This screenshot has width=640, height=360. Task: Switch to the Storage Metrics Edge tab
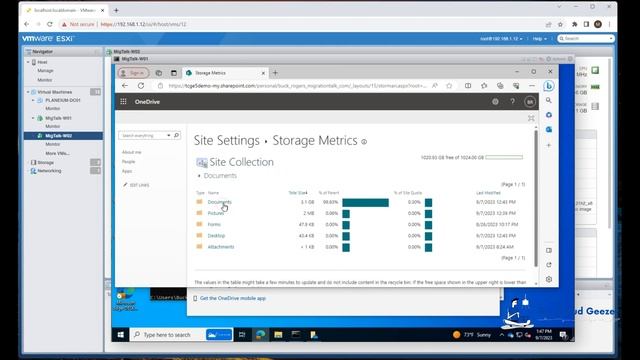click(225, 73)
